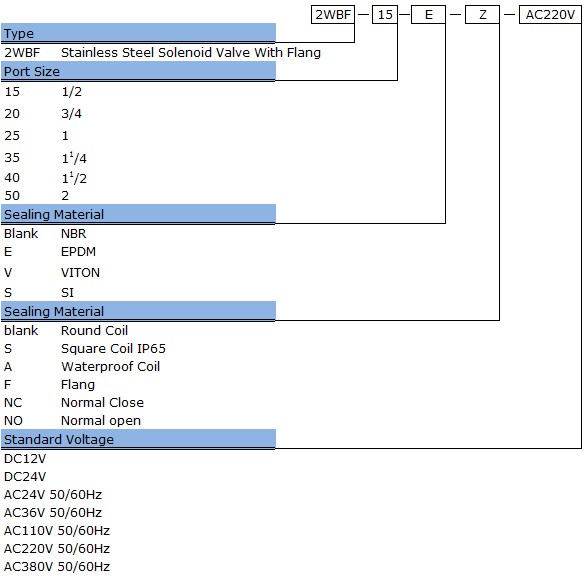Select the 15 port size code box
Image resolution: width=586 pixels, height=576 pixels.
[385, 15]
